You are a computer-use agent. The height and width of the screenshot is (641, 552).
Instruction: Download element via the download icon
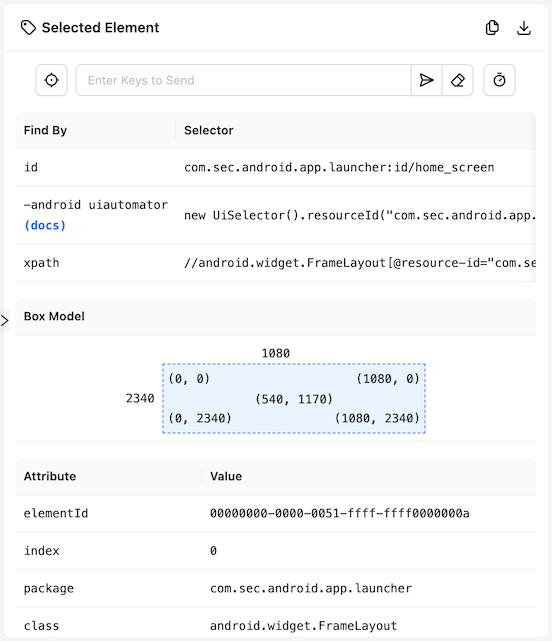pyautogui.click(x=524, y=28)
